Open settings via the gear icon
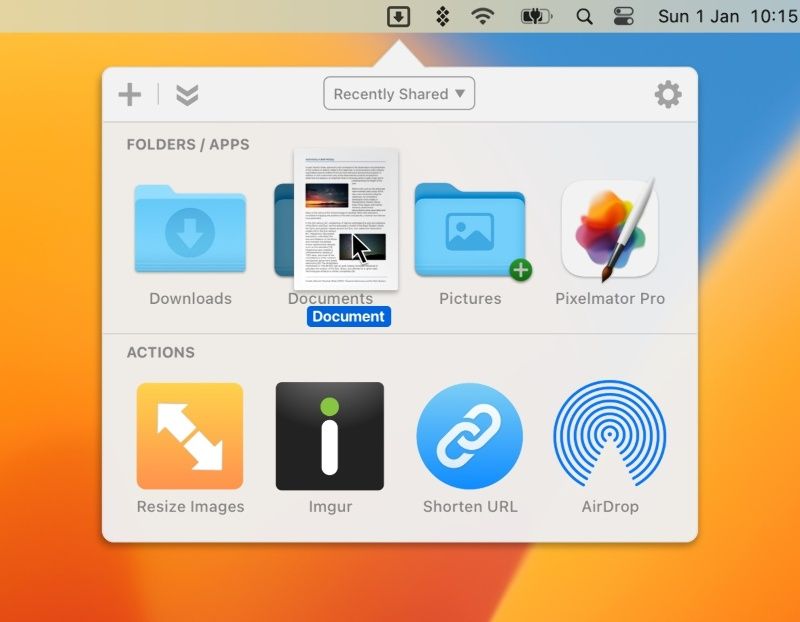 pyautogui.click(x=667, y=95)
